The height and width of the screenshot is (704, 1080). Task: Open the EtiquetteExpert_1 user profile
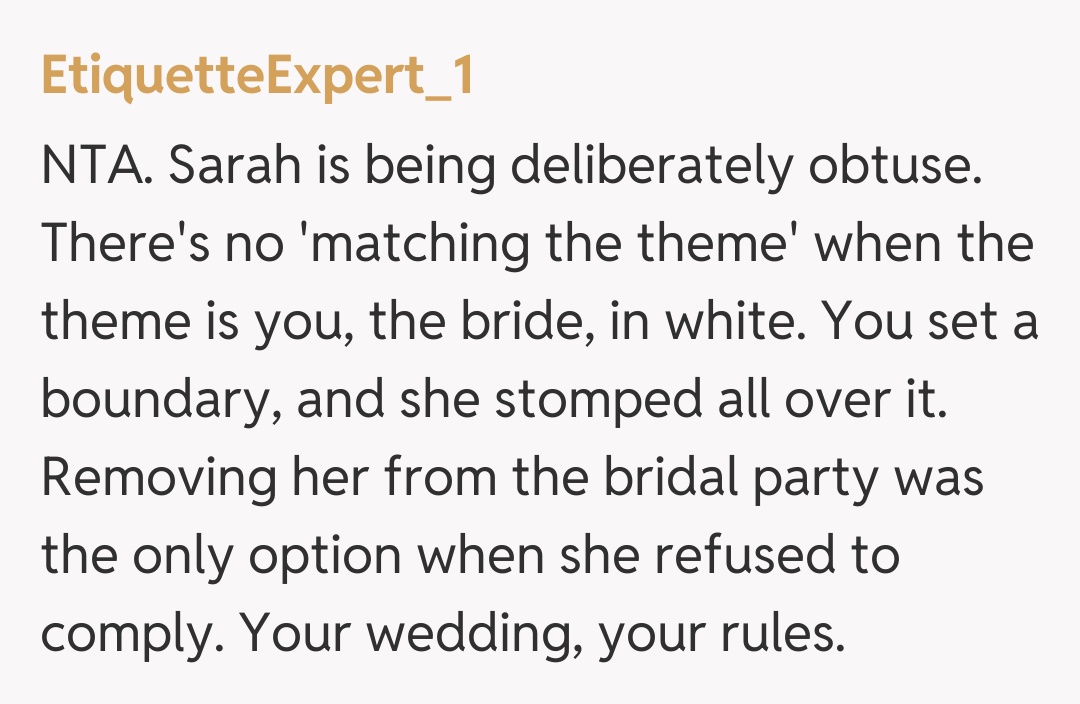(257, 78)
